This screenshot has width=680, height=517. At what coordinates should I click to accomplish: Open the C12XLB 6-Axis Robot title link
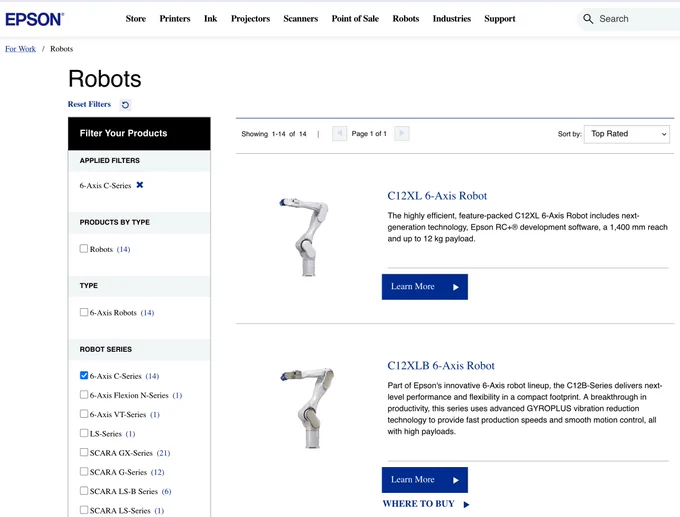click(x=441, y=366)
